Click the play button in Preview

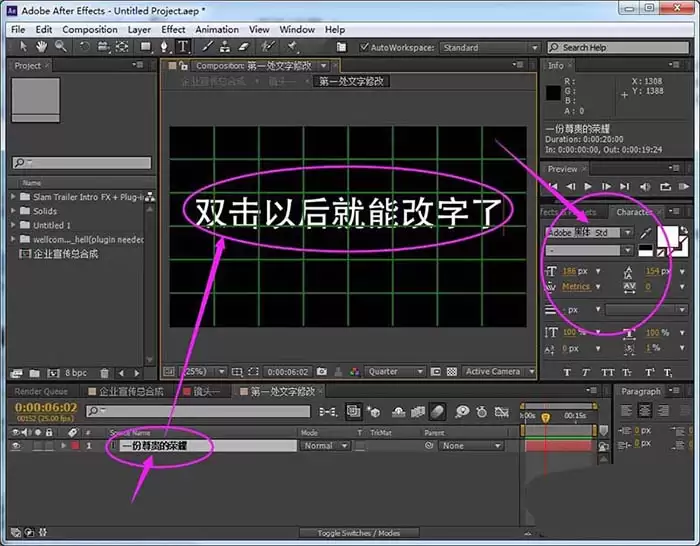pos(588,186)
